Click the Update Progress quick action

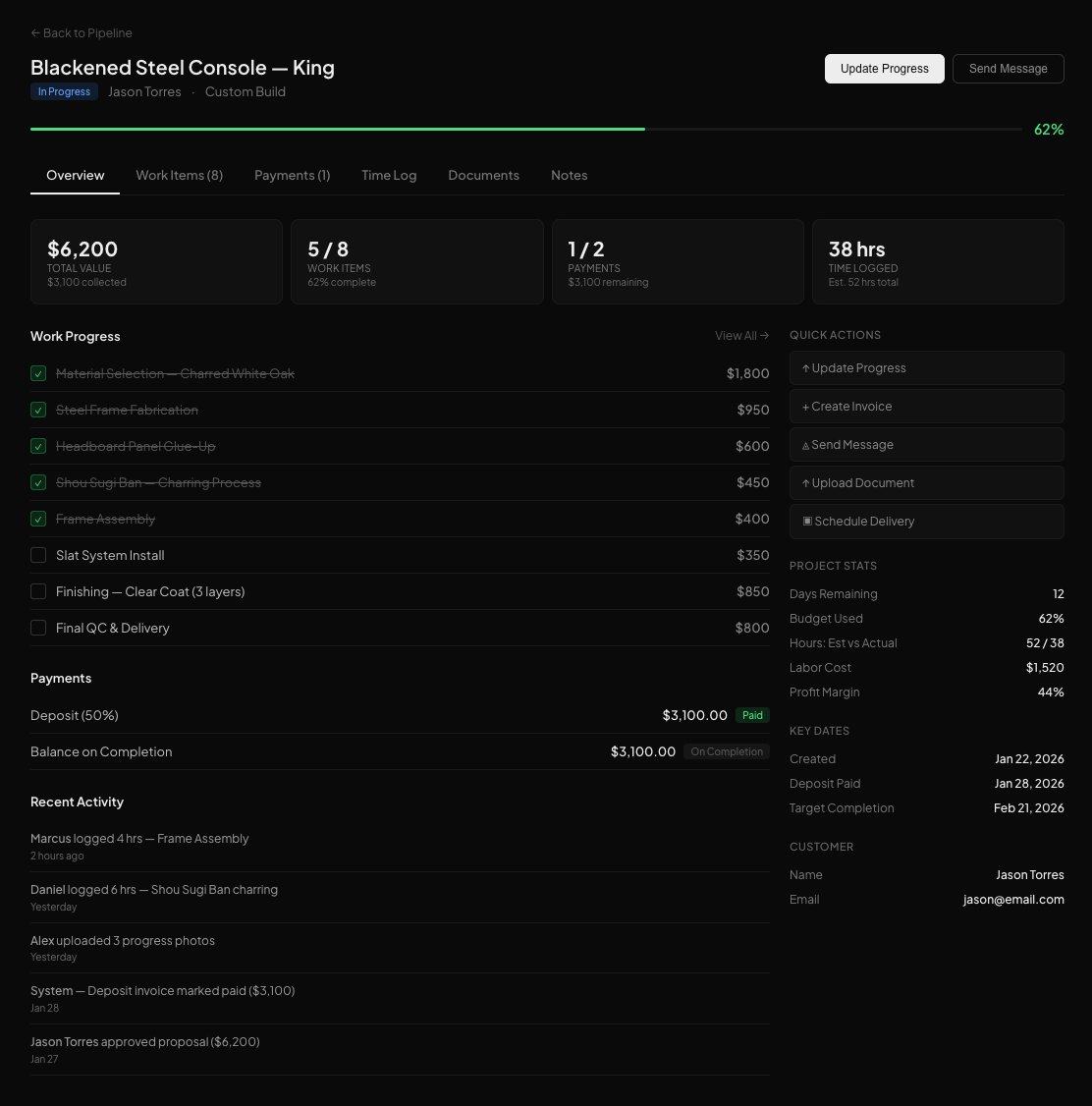pyautogui.click(x=926, y=368)
